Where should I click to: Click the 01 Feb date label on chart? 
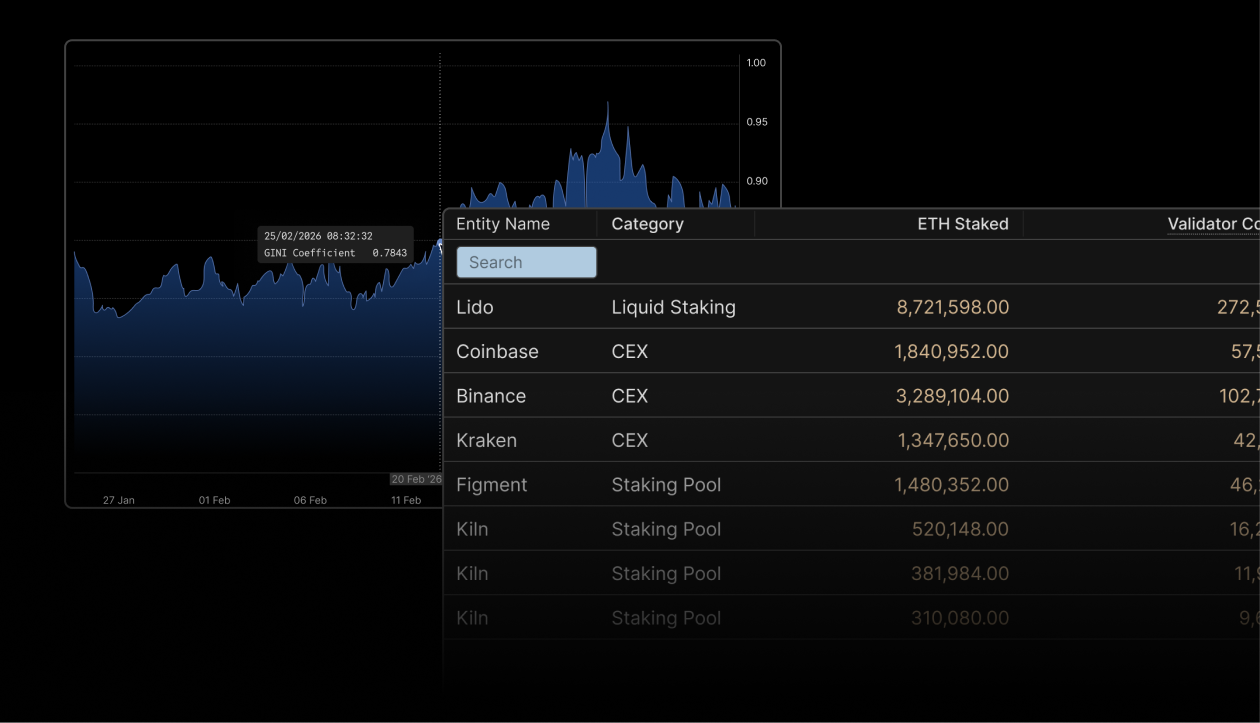point(214,500)
